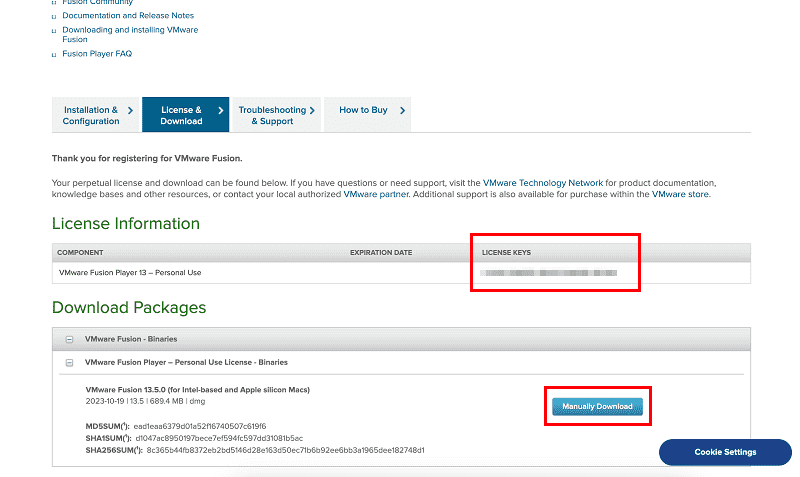Click the EXPIRATION DATE column header
The image size is (800, 477).
[381, 253]
